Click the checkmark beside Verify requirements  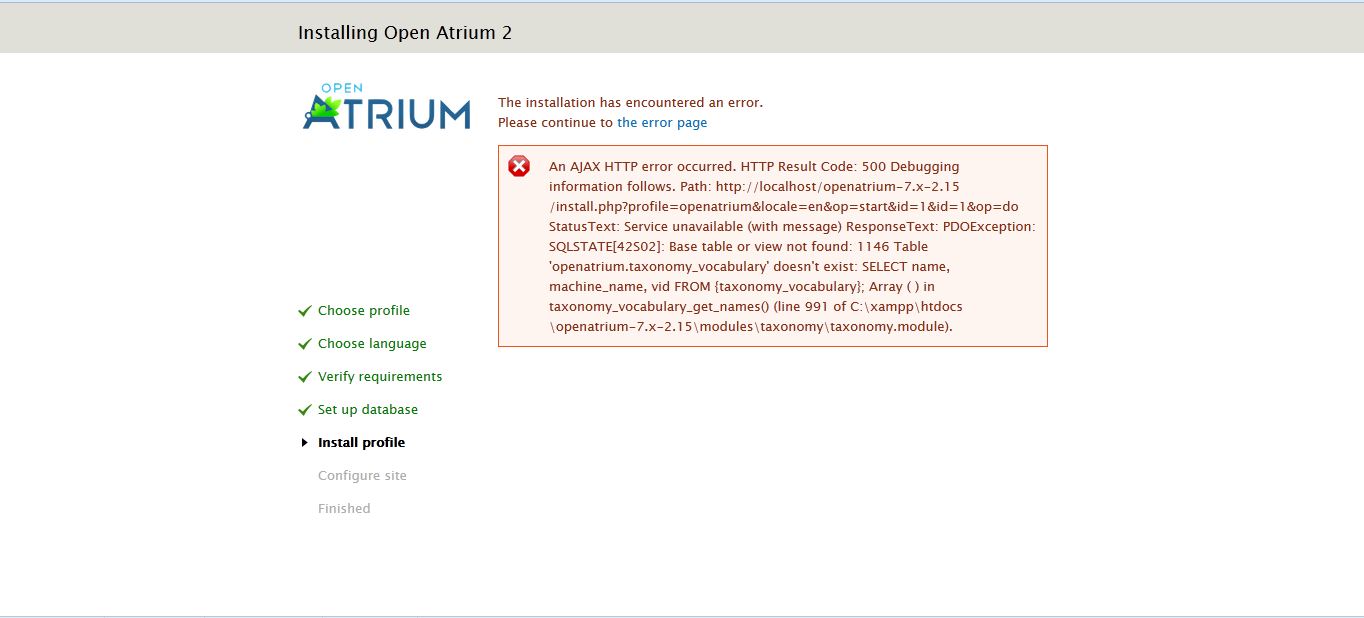coord(304,376)
